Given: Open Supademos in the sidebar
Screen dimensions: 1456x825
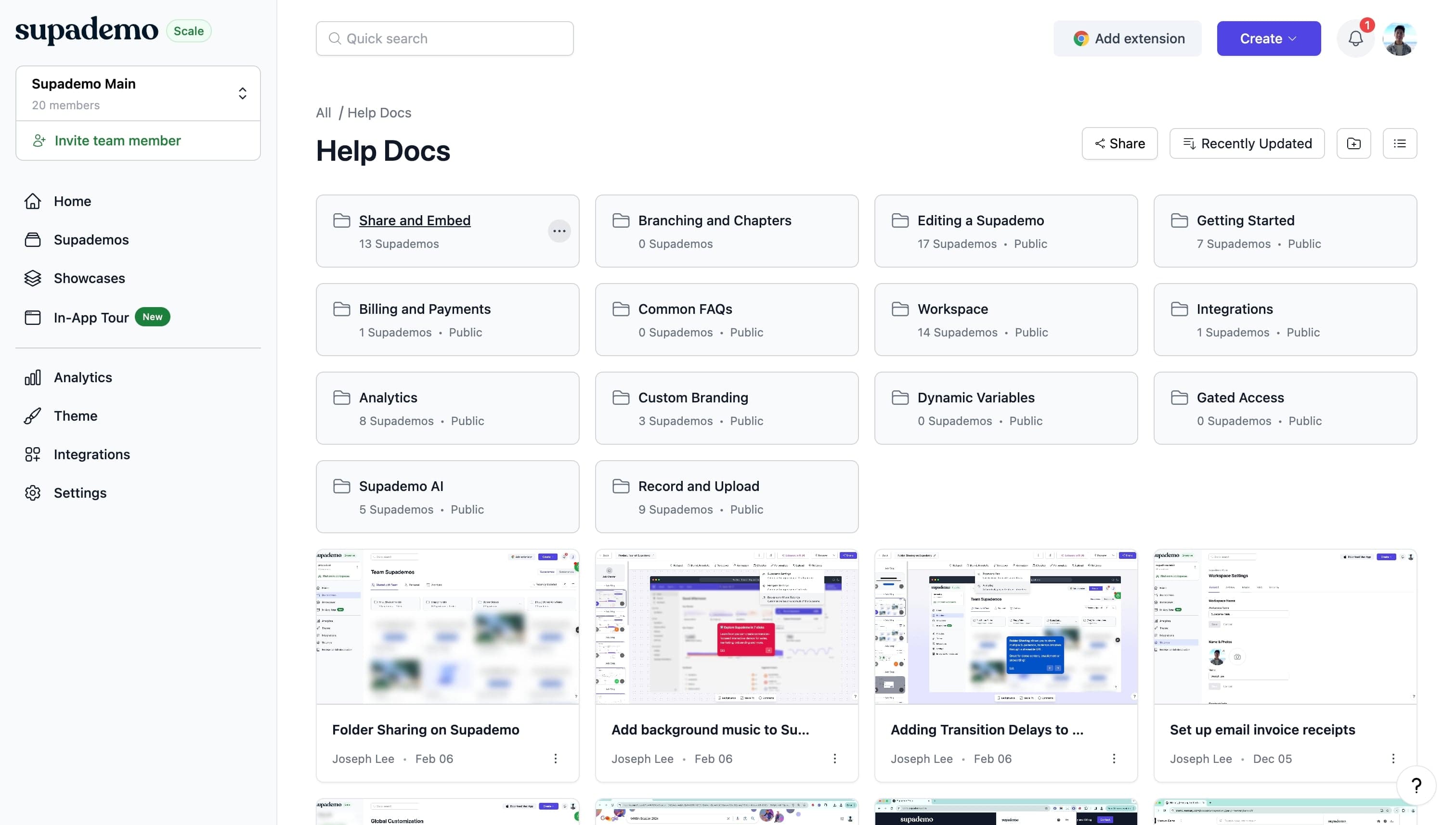Looking at the screenshot, I should tap(91, 240).
